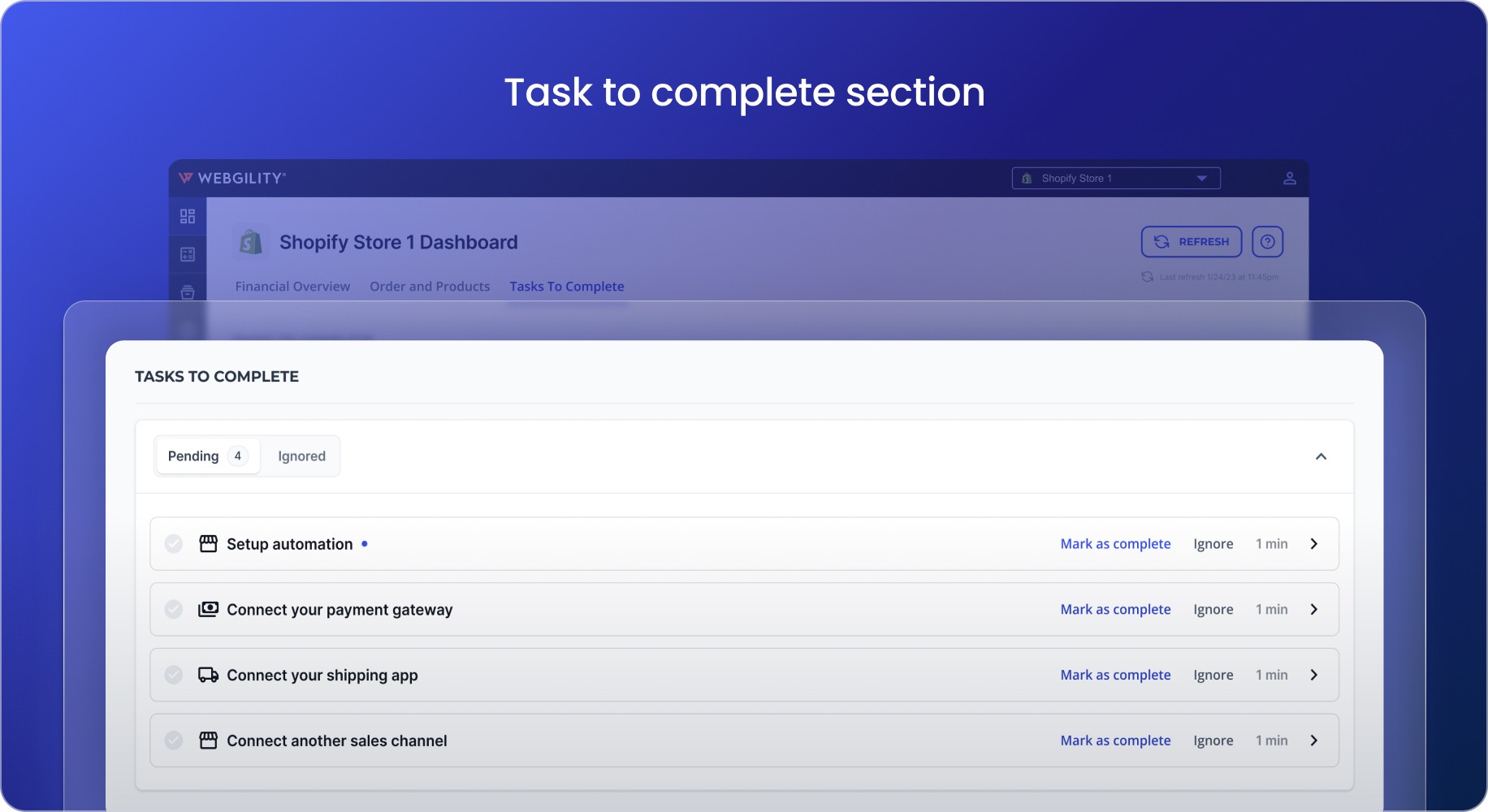
Task: Collapse the pending tasks list
Action: pyautogui.click(x=1321, y=456)
